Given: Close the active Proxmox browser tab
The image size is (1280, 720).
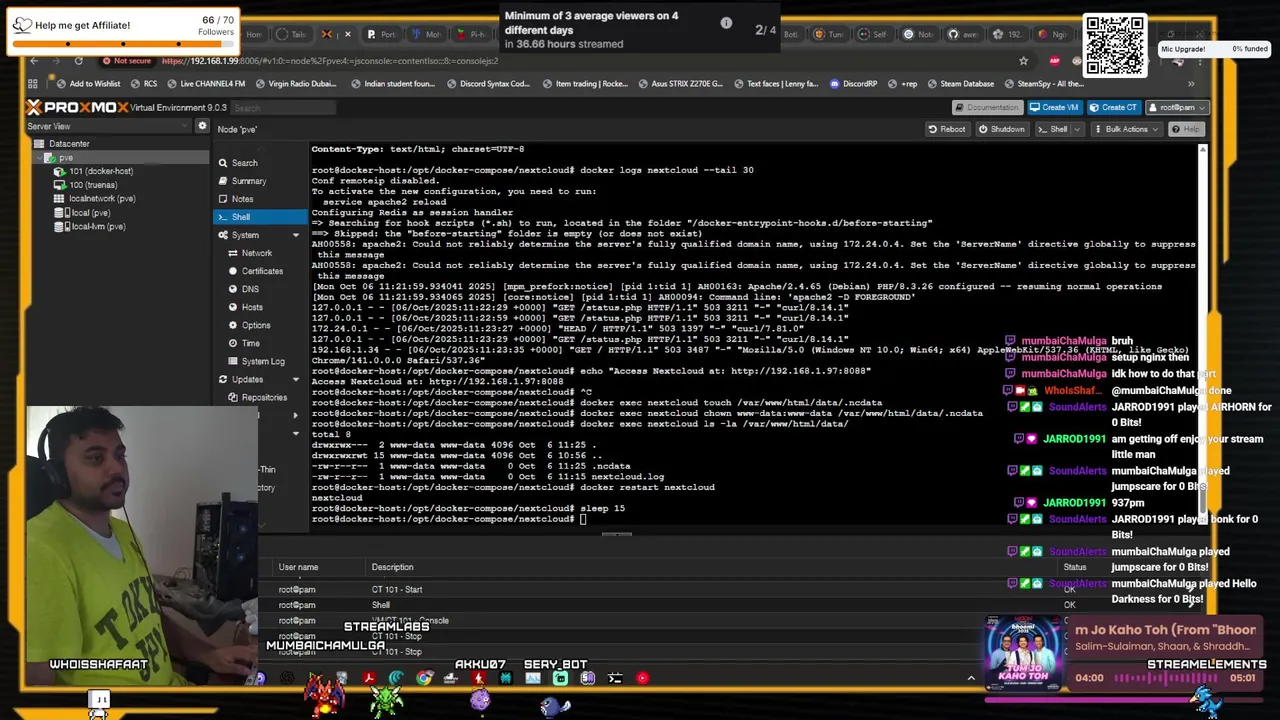Looking at the screenshot, I should tap(348, 34).
